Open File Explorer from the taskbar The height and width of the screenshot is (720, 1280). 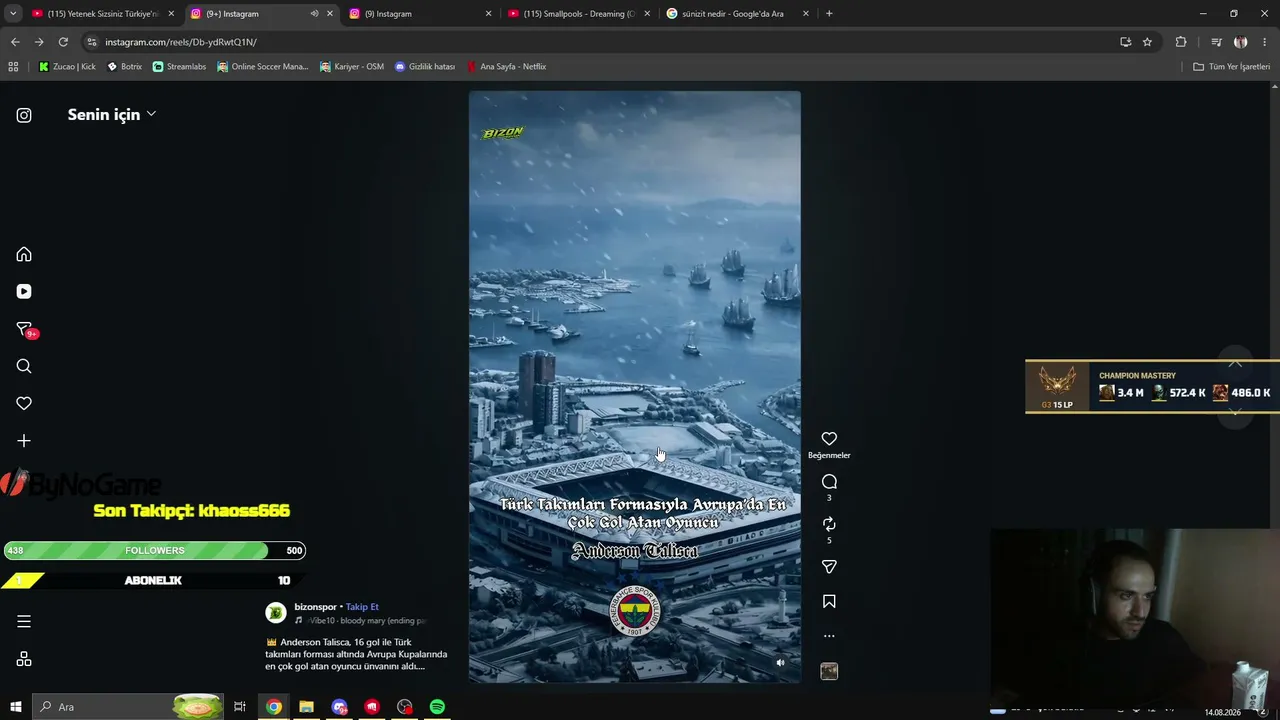coord(307,707)
